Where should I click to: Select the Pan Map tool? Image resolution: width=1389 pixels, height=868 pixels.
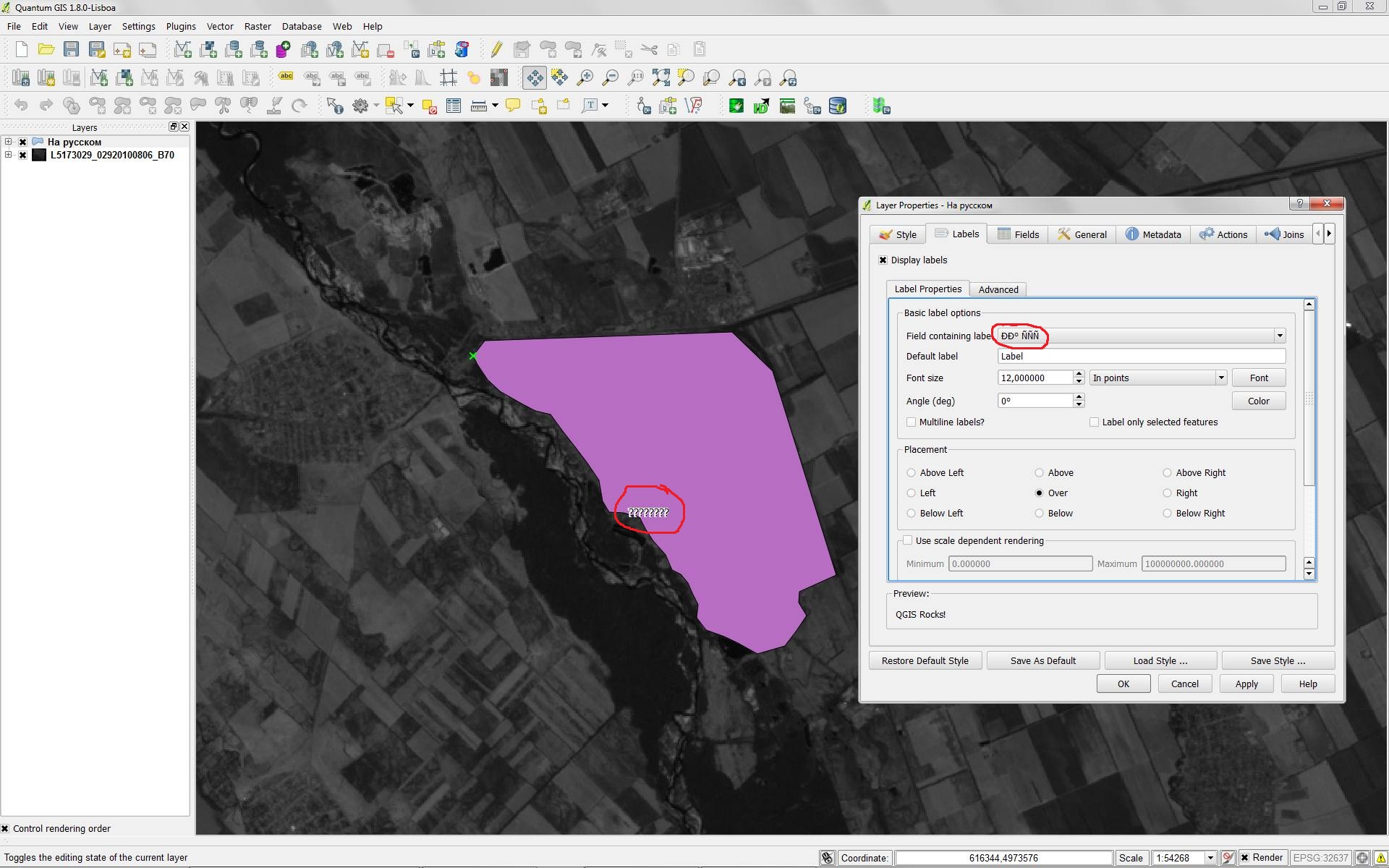pyautogui.click(x=535, y=77)
